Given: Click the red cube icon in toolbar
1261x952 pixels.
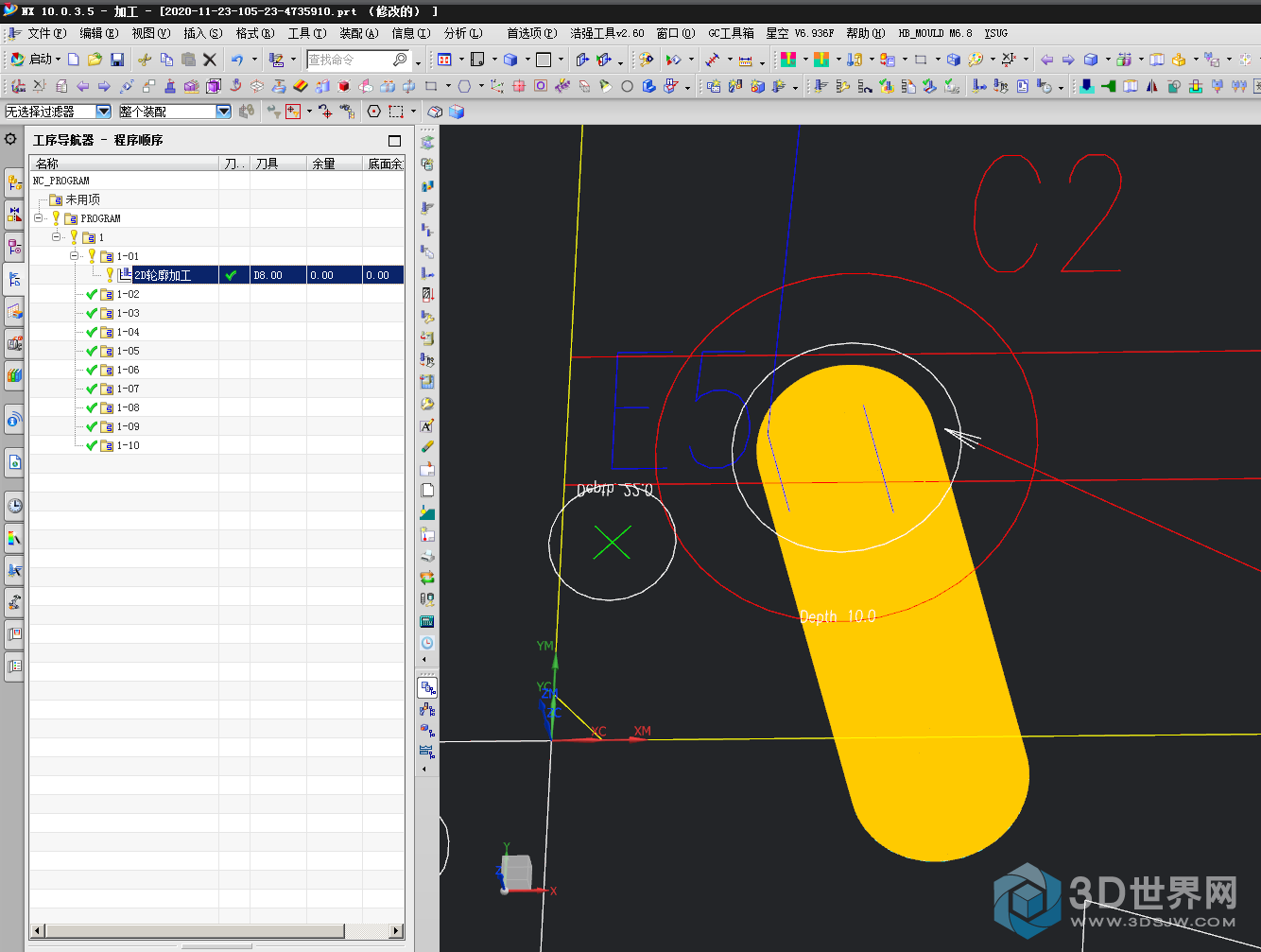Looking at the screenshot, I should click(344, 86).
